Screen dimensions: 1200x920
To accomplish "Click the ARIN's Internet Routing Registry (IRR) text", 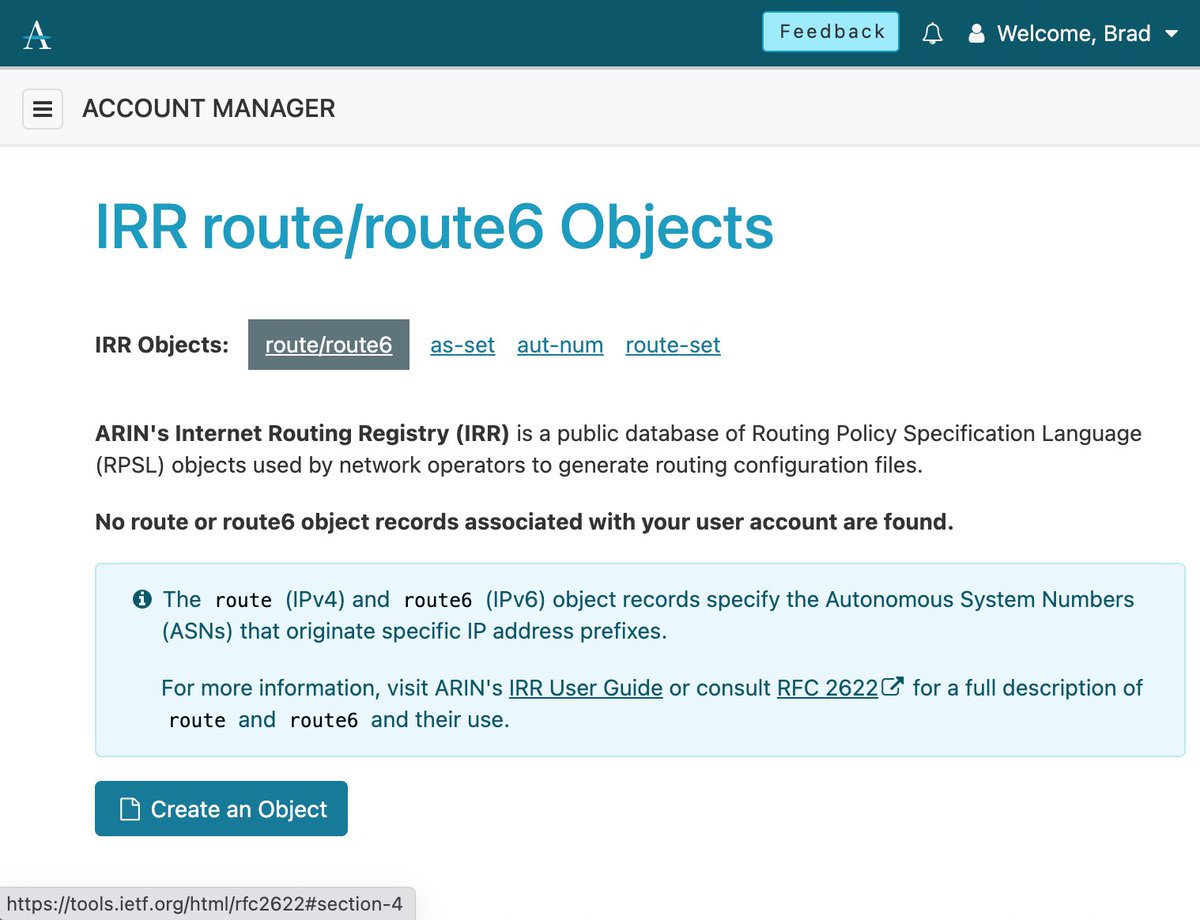I will click(302, 434).
